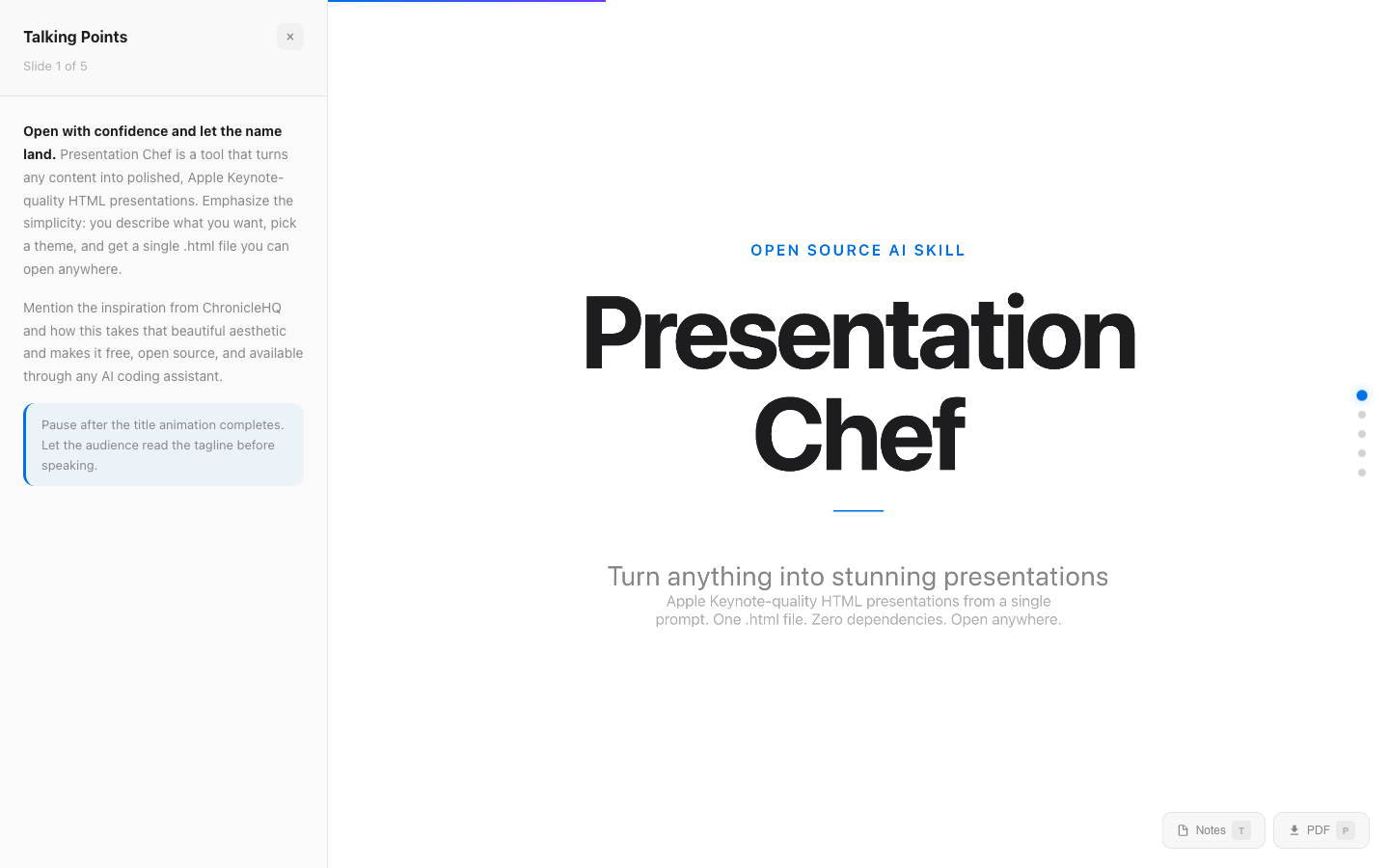Click the download icon in PDF button
The width and height of the screenshot is (1389, 868).
pos(1294,830)
